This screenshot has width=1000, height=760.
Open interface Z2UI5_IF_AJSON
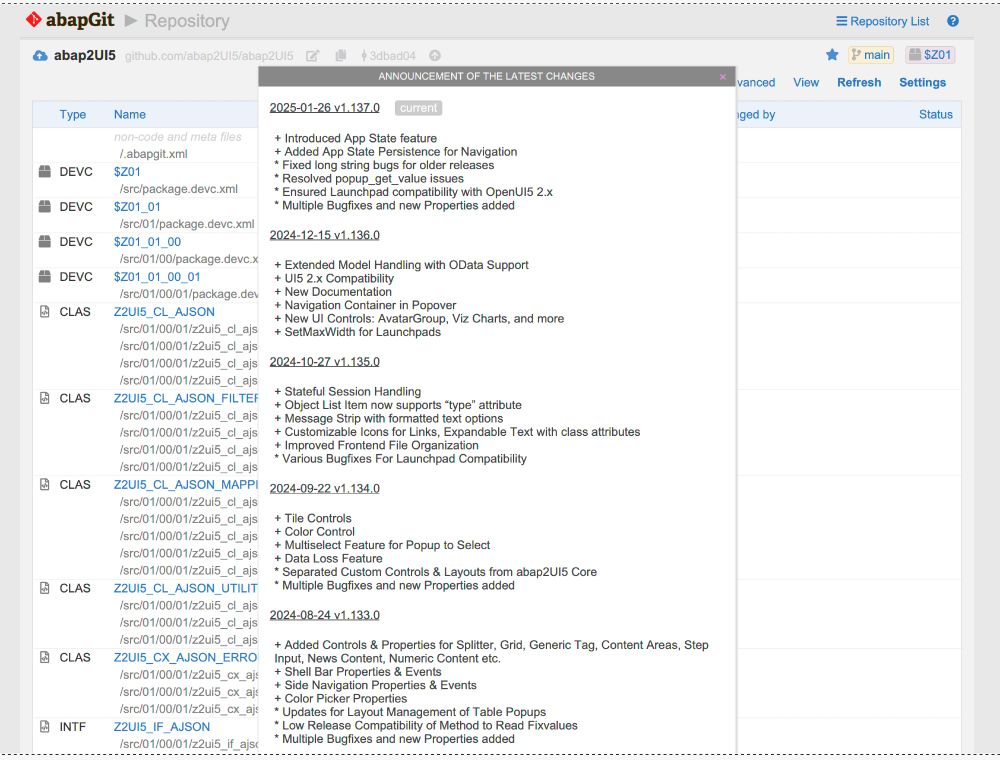click(161, 727)
